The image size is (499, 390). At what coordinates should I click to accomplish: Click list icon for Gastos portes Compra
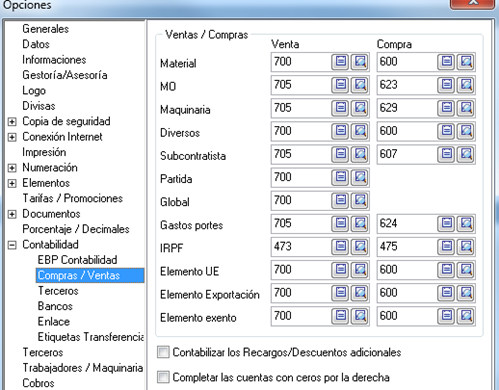tap(446, 223)
